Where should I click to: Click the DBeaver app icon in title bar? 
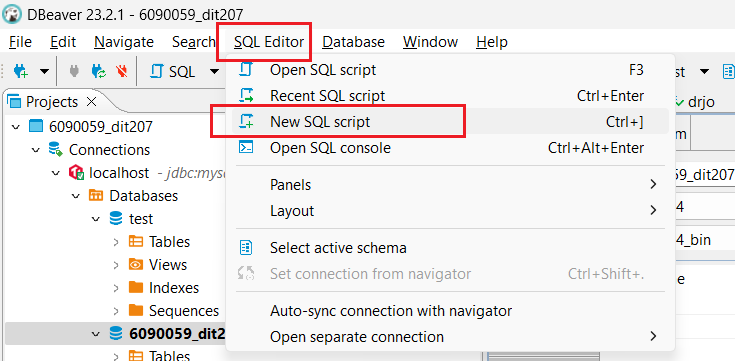[x=12, y=14]
